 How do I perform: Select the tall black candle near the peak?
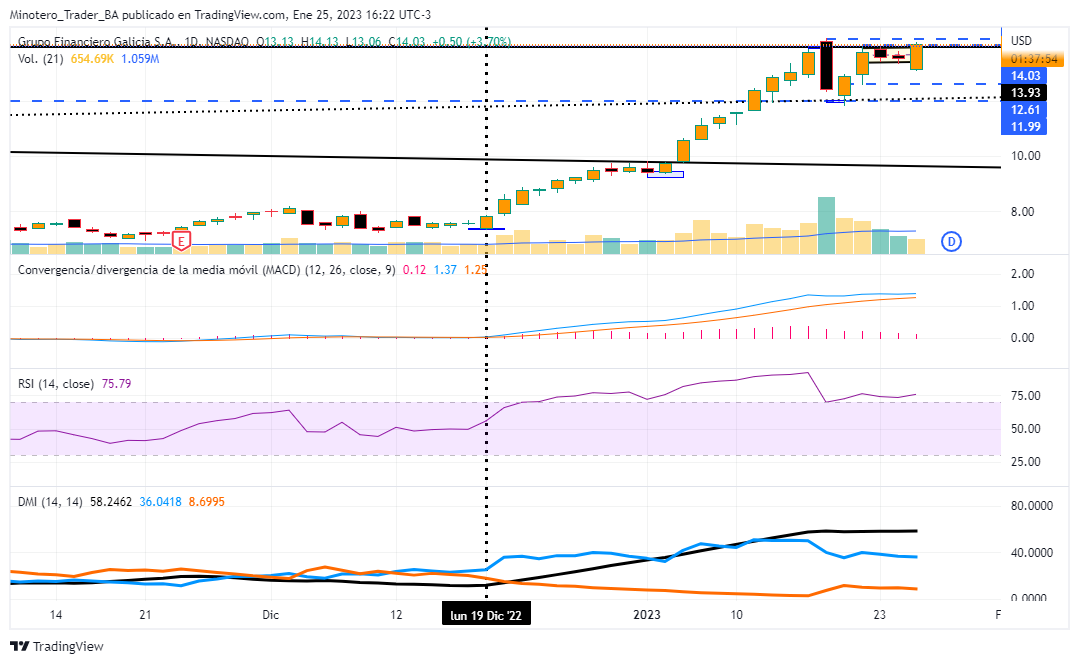826,66
